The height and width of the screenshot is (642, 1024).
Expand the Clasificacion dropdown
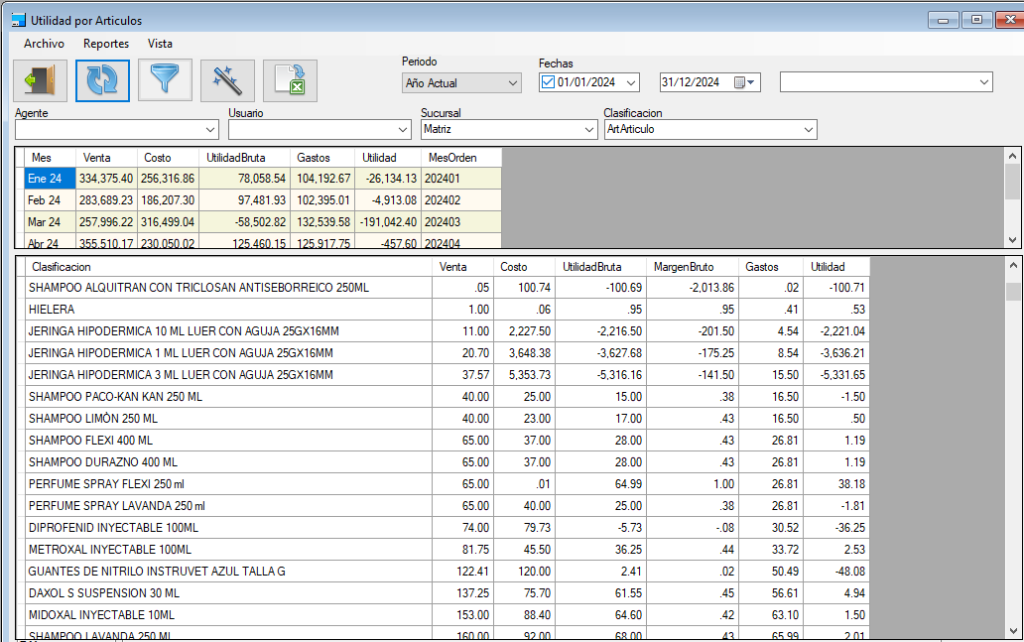pyautogui.click(x=807, y=130)
